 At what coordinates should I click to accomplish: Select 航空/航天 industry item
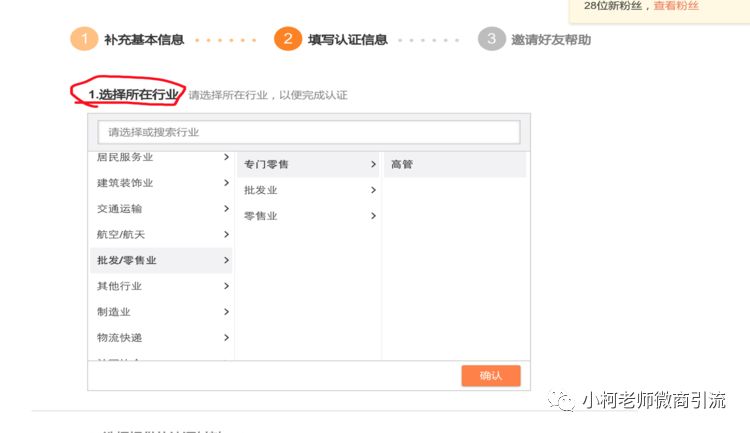point(120,235)
